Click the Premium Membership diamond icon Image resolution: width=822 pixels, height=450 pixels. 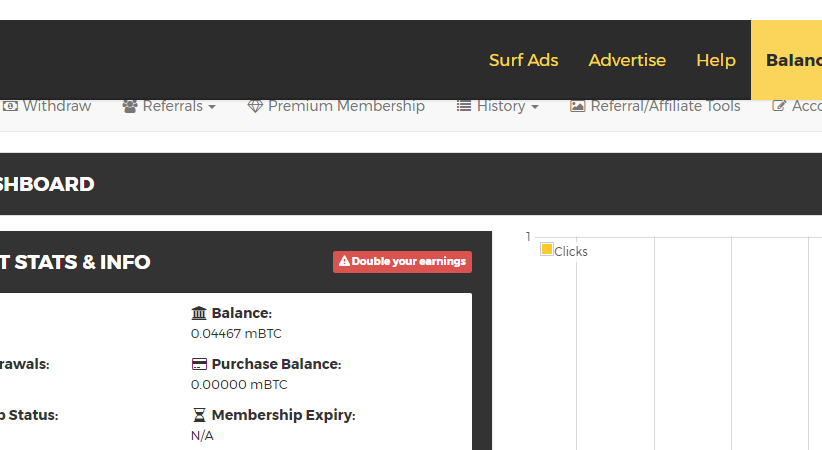[255, 106]
